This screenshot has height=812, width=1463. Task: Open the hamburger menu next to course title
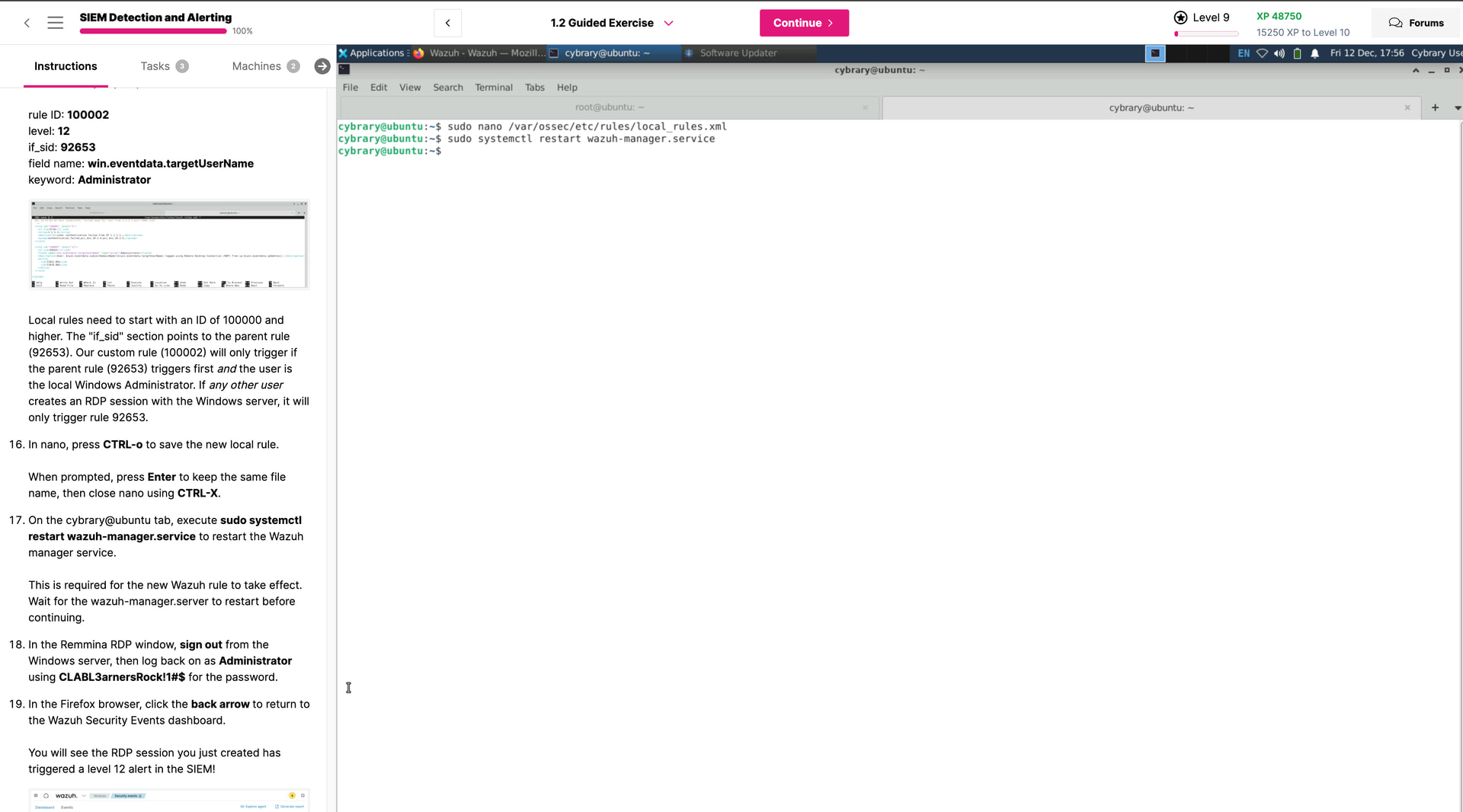pos(55,23)
